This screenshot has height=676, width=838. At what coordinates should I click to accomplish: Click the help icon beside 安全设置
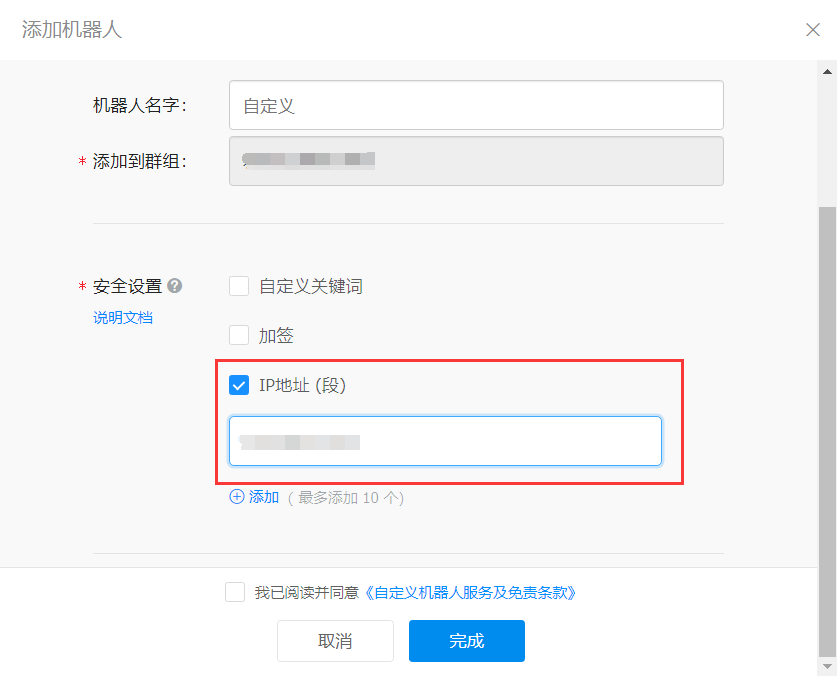[174, 286]
